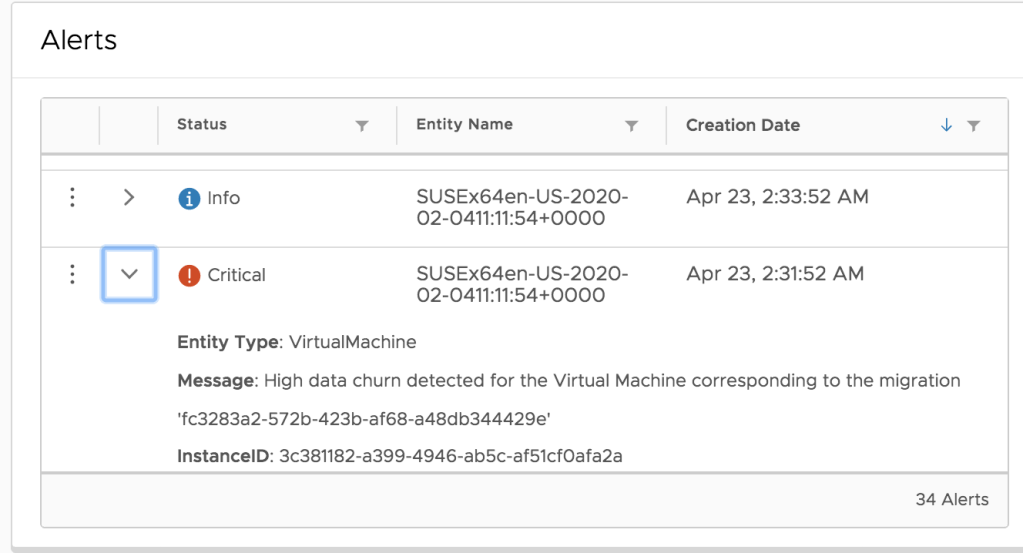Collapse the Critical alert row details
The width and height of the screenshot is (1023, 553).
tap(129, 274)
